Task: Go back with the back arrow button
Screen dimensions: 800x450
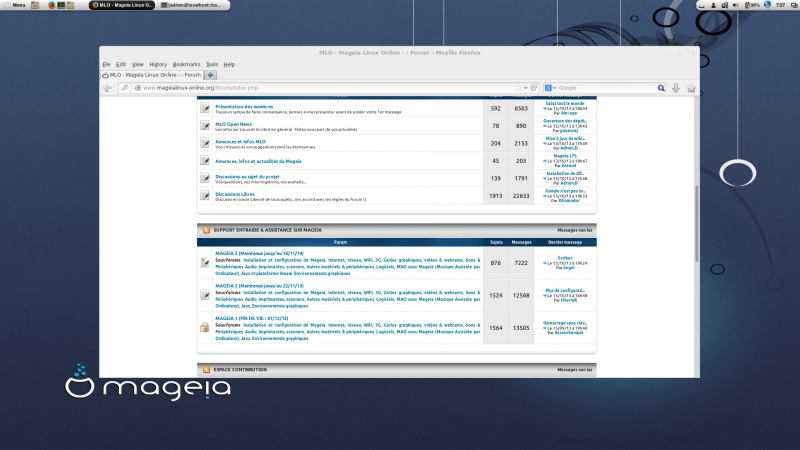Action: pos(108,88)
